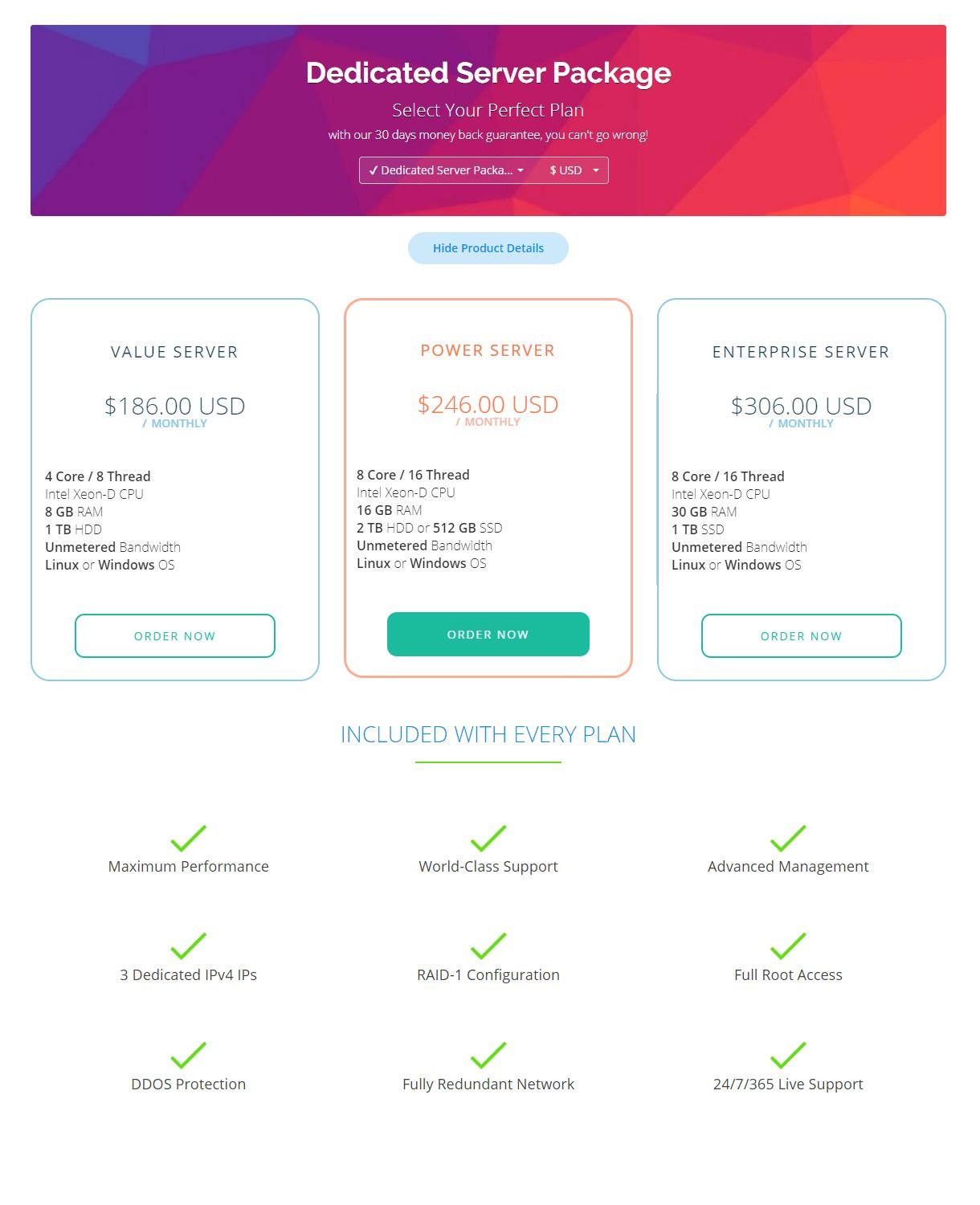Image resolution: width=980 pixels, height=1205 pixels.
Task: Click the Advanced Management checkmark icon
Action: click(x=788, y=838)
